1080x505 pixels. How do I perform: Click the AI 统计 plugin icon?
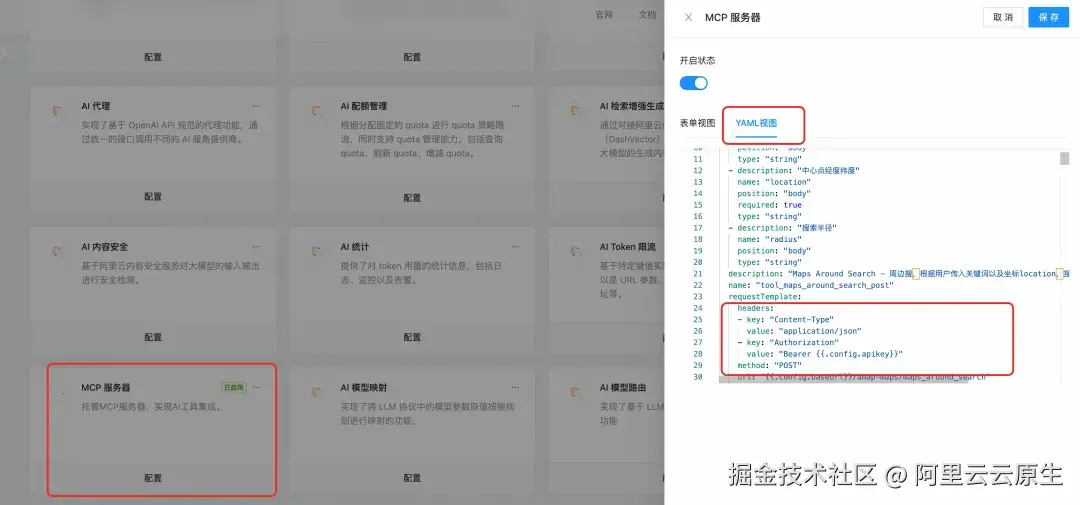(318, 251)
